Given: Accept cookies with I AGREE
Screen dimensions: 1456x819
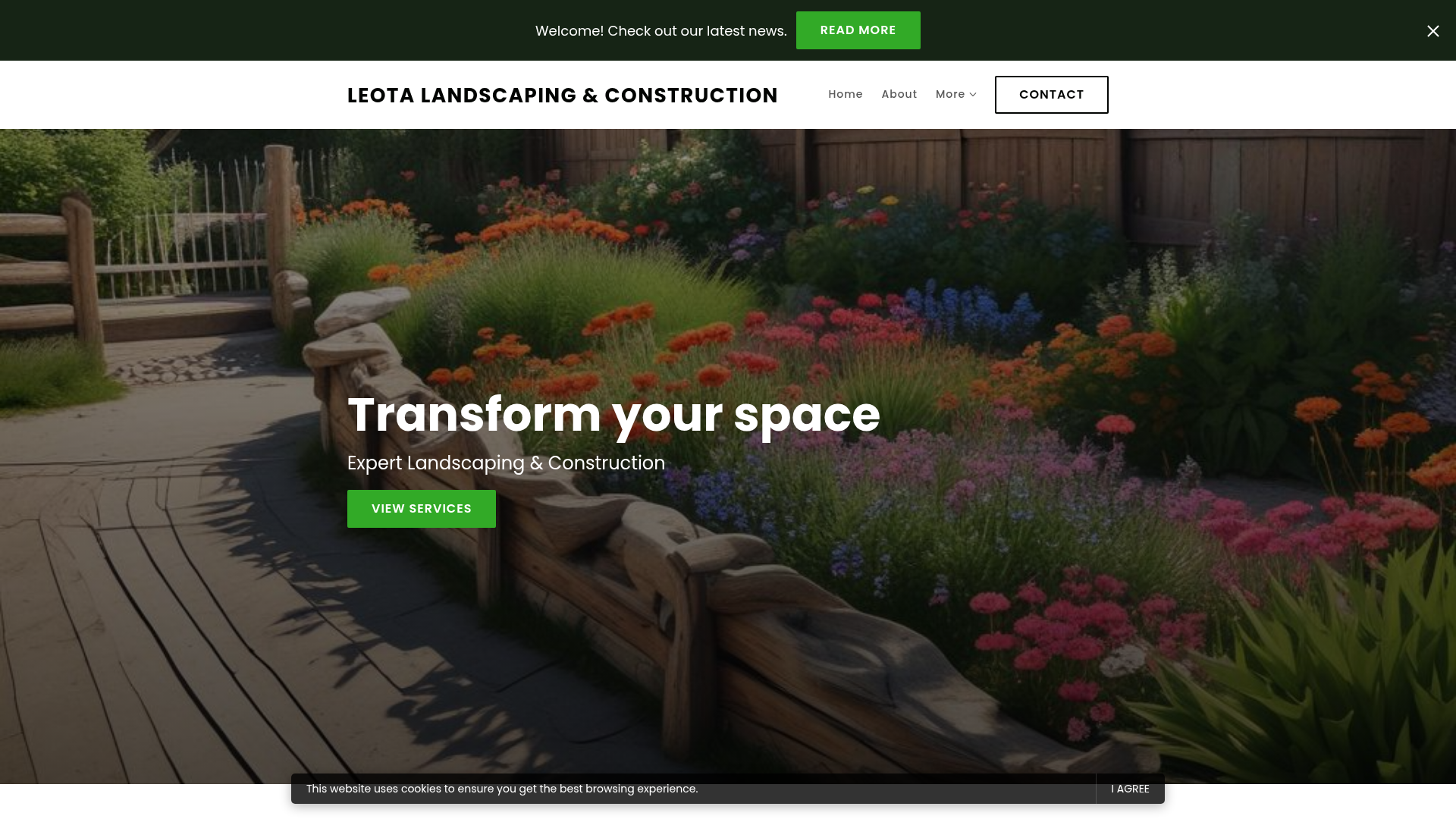Looking at the screenshot, I should click(1130, 789).
